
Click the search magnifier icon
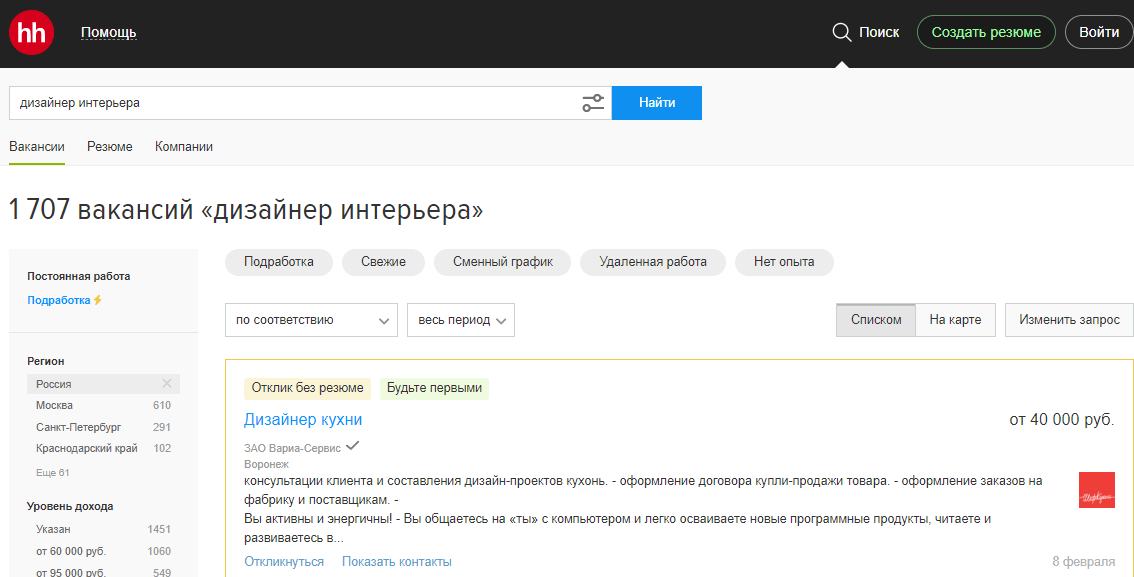842,32
